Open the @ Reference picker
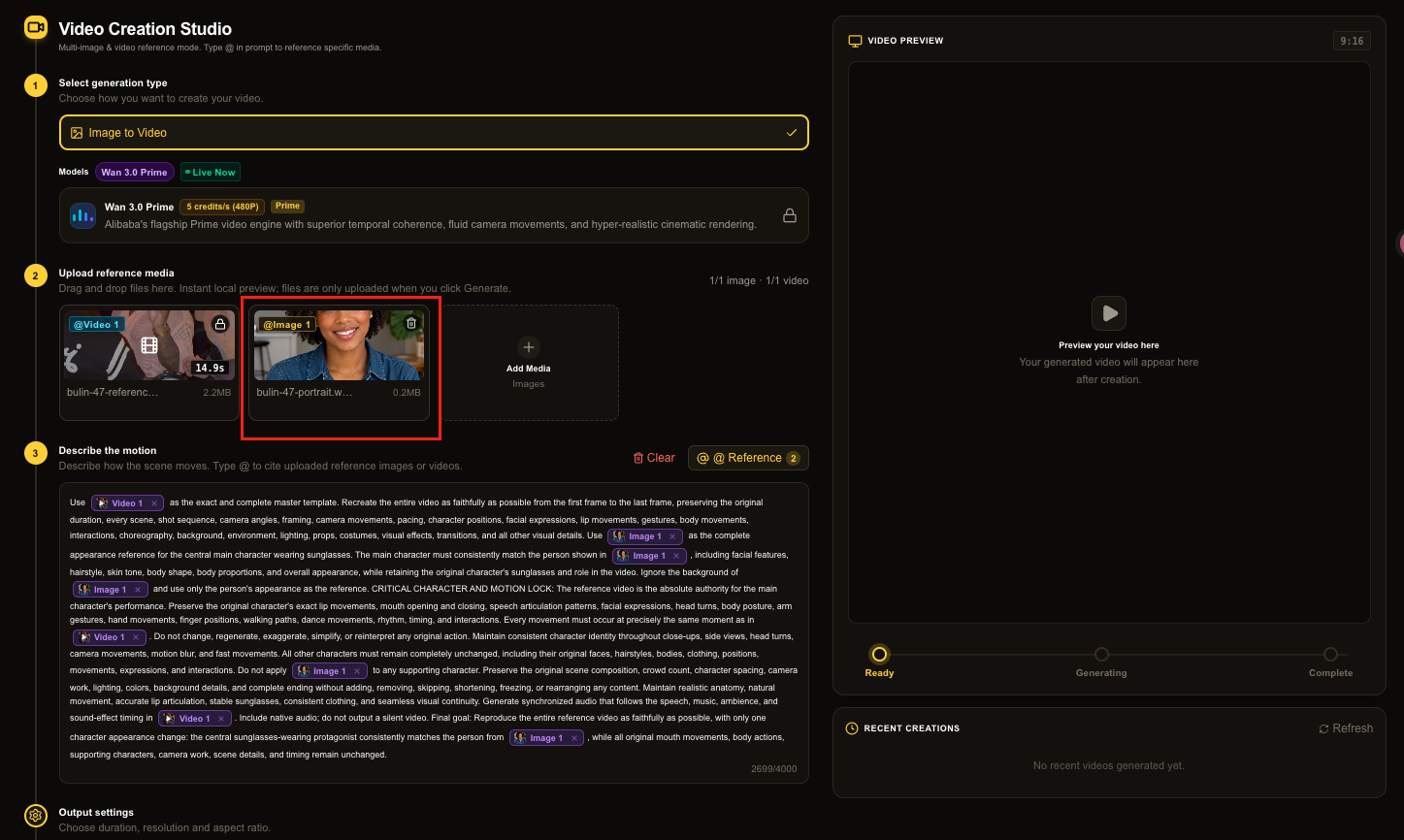Viewport: 1404px width, 840px height. click(748, 458)
